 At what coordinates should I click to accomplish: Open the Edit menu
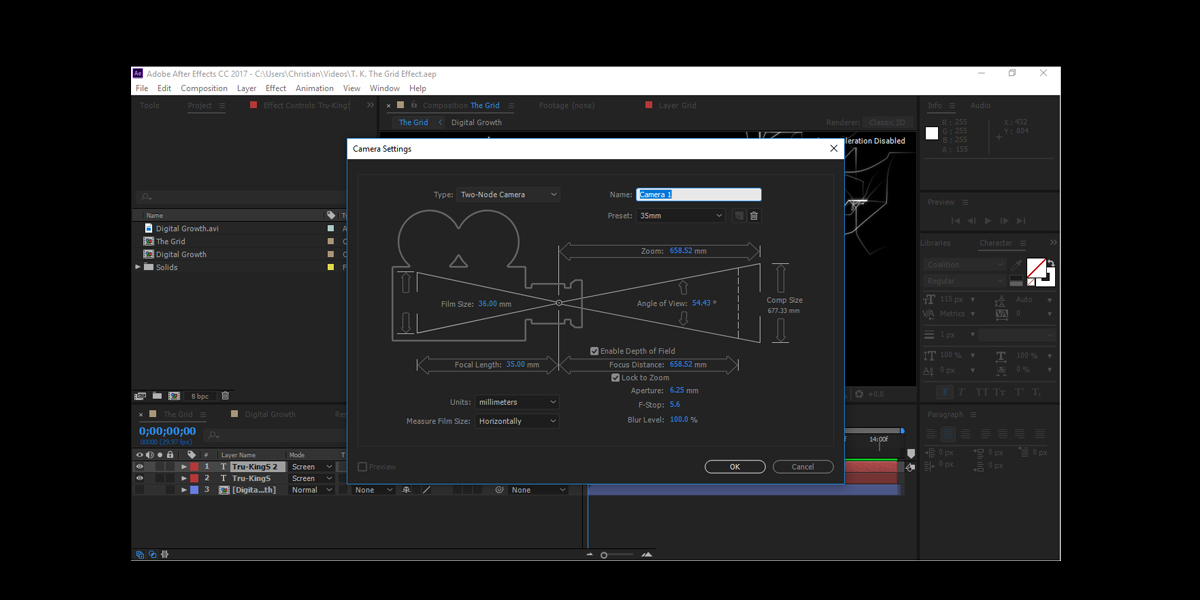(164, 88)
